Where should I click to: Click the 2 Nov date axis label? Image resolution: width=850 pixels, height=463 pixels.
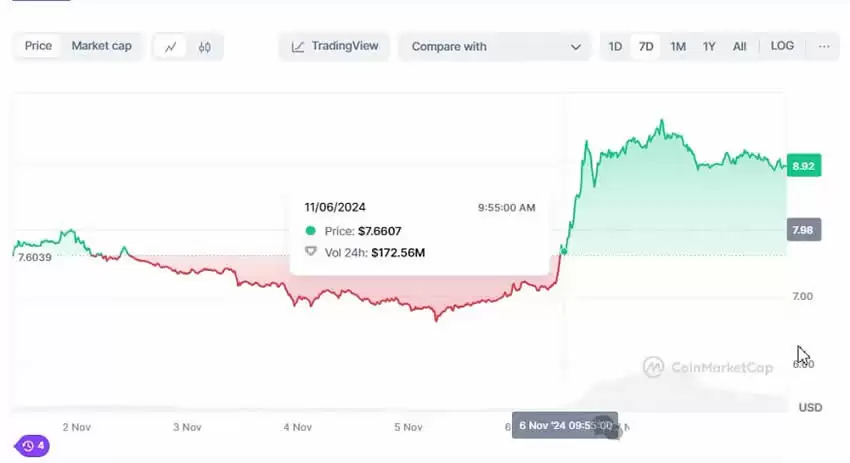tap(76, 427)
